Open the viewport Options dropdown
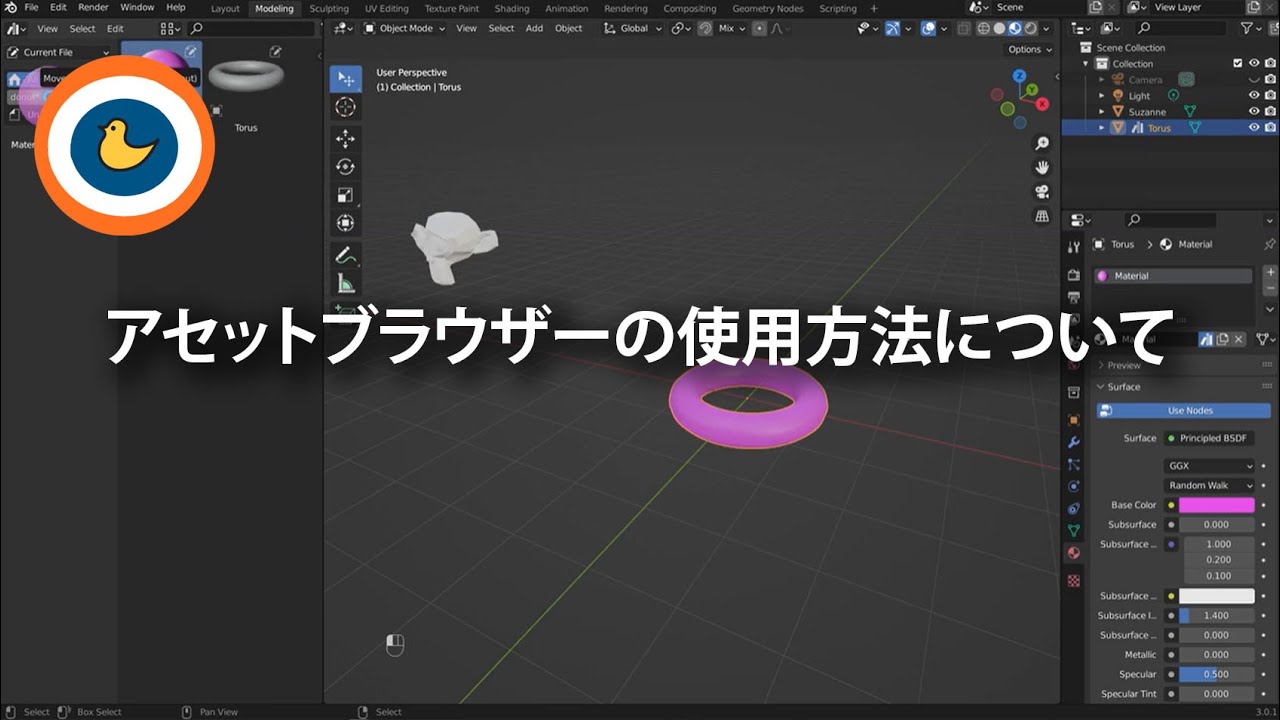 point(1030,49)
